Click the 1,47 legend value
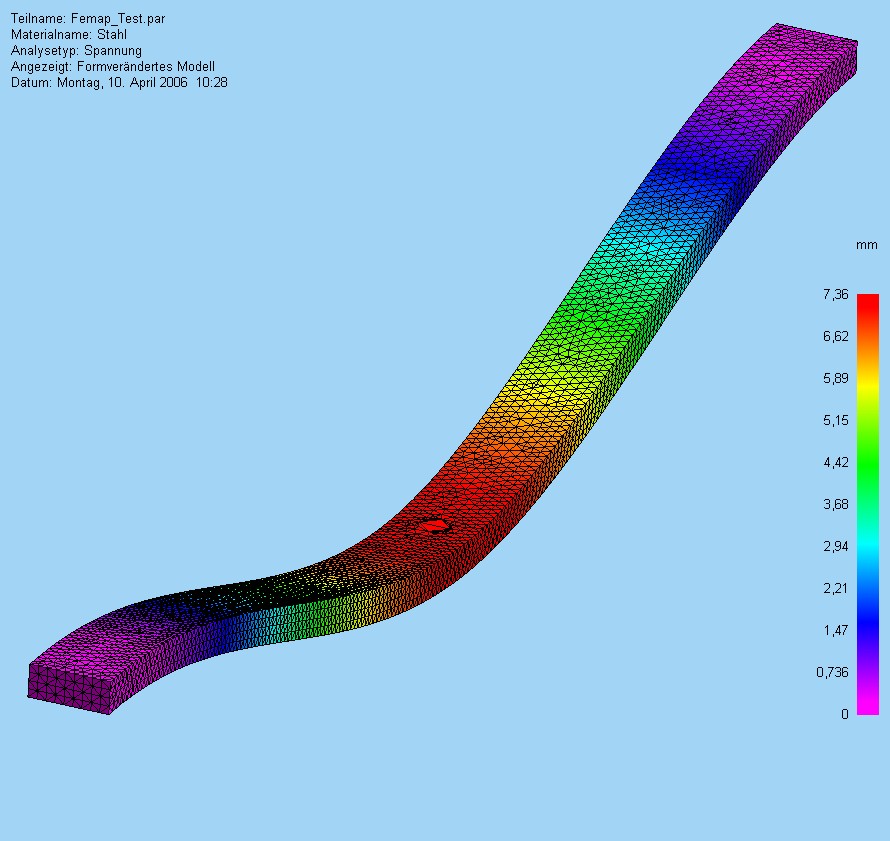 point(836,630)
